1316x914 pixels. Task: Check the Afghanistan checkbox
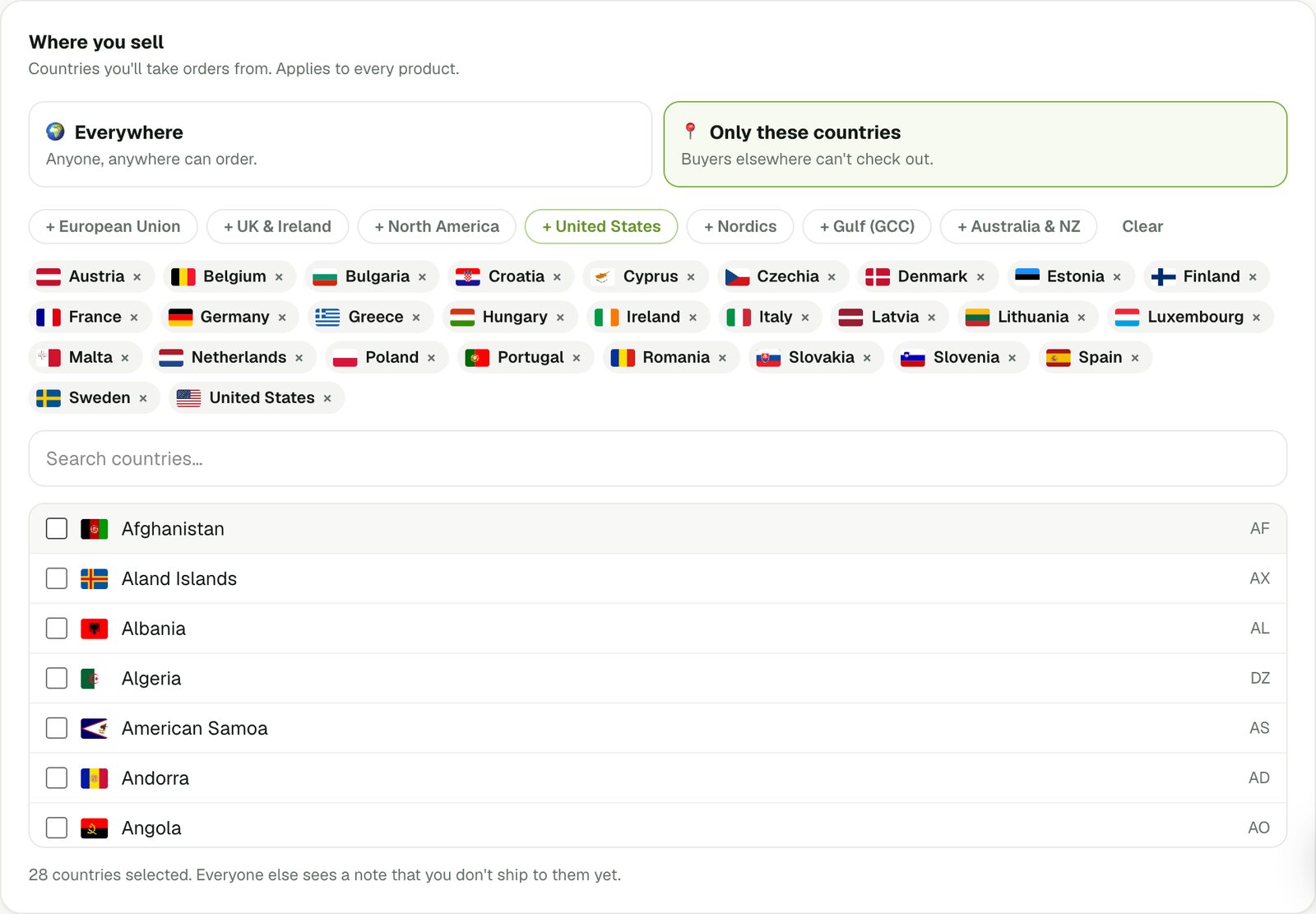click(x=57, y=529)
